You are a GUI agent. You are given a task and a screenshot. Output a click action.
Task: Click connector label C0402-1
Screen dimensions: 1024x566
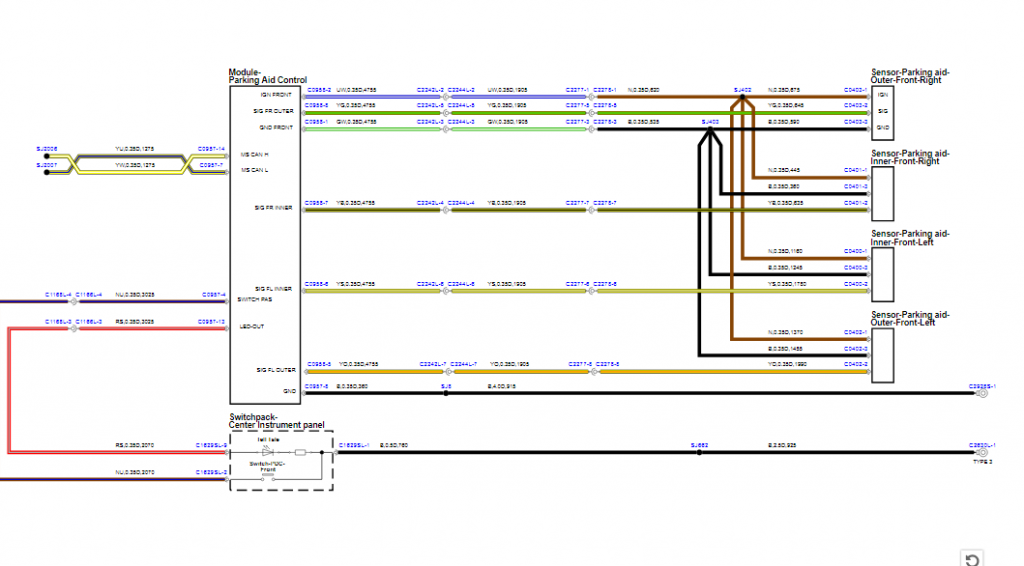point(856,332)
